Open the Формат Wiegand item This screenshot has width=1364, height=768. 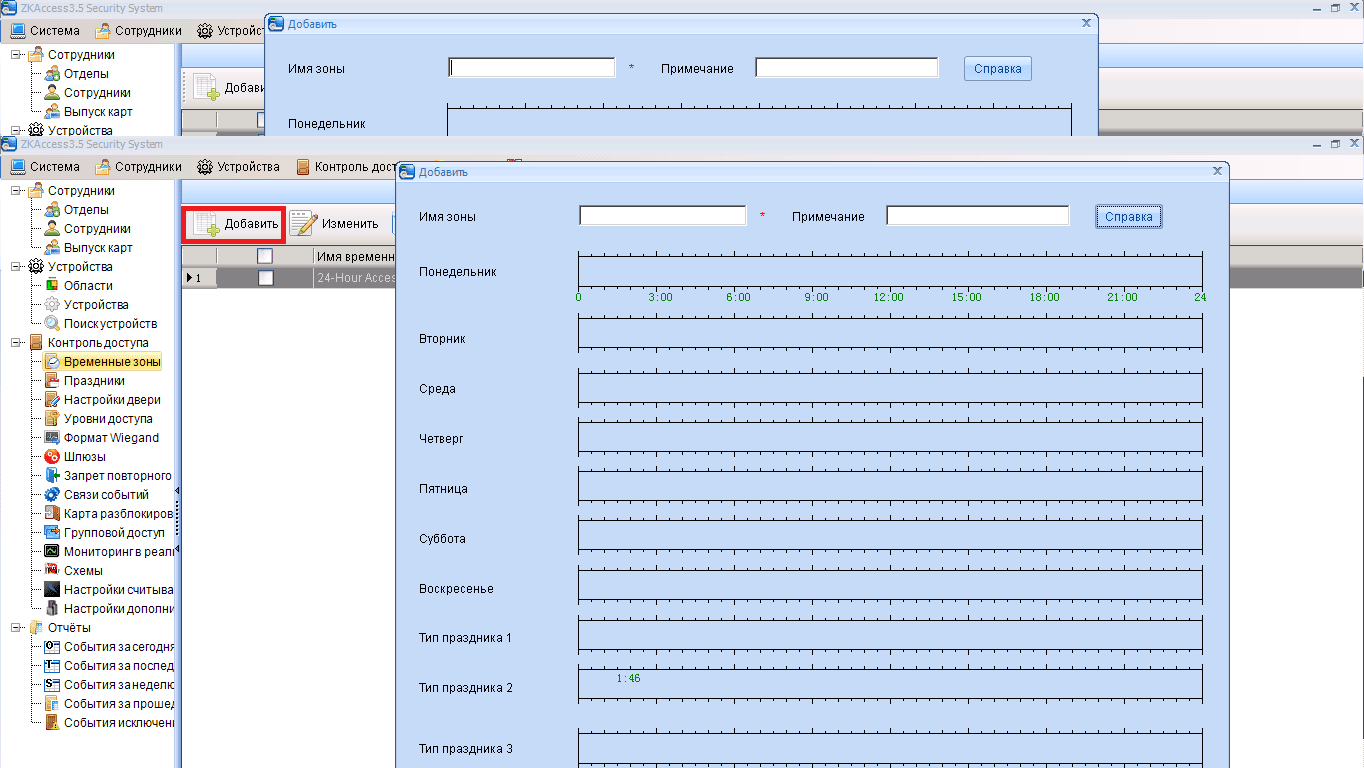pos(111,438)
